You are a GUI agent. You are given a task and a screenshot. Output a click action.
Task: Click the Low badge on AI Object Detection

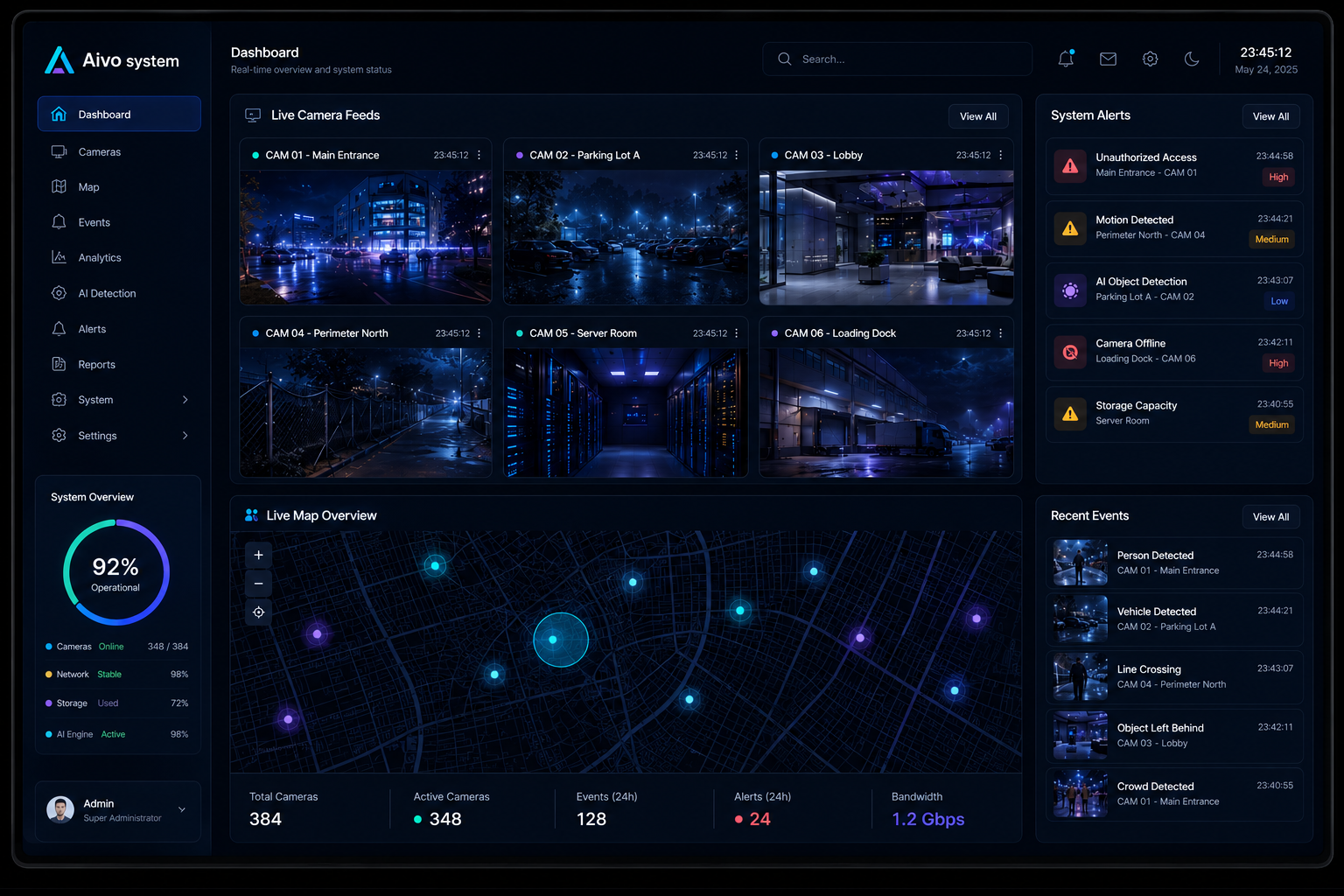click(1279, 301)
